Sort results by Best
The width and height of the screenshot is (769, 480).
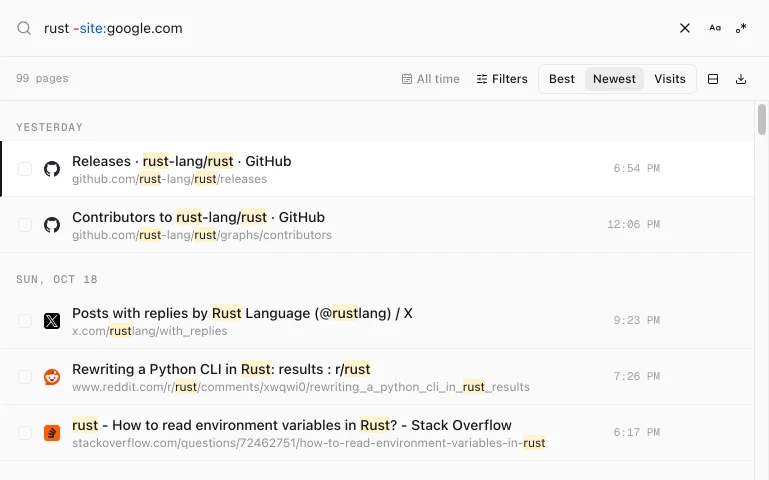tap(562, 79)
